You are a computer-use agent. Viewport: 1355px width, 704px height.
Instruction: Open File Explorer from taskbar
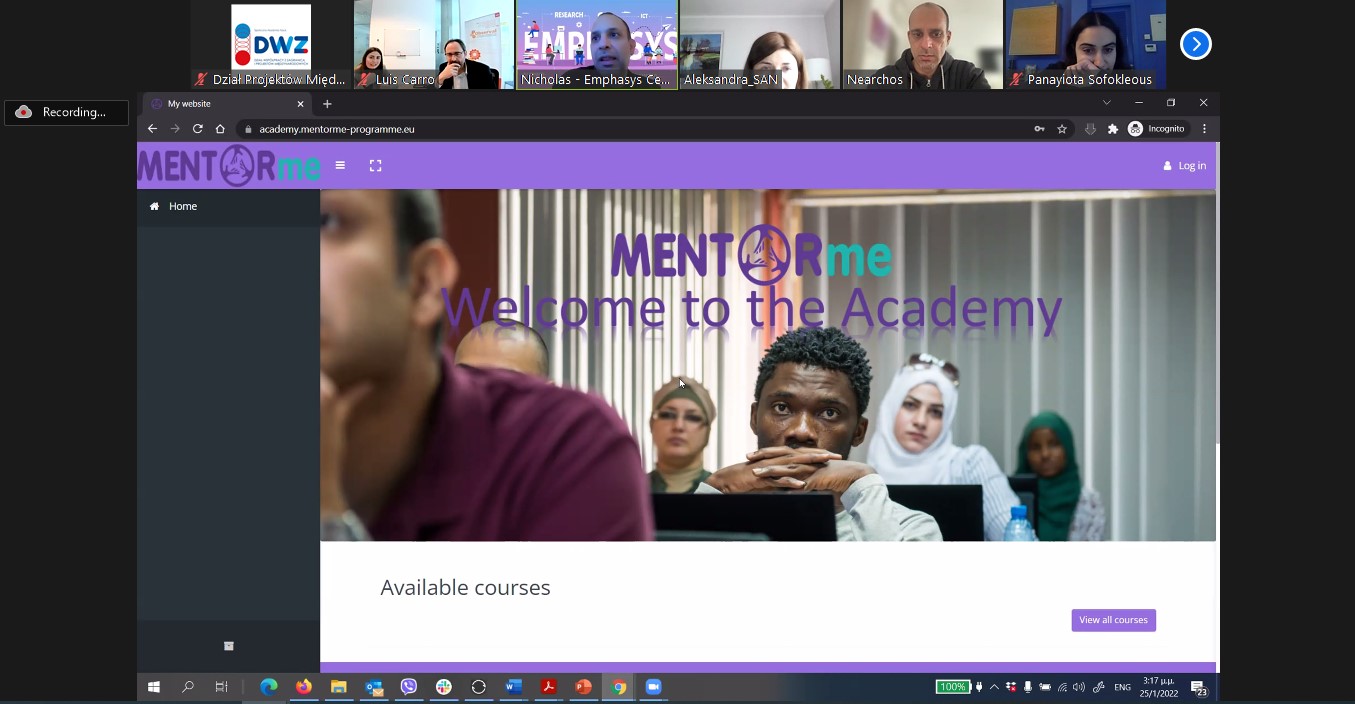coord(339,687)
